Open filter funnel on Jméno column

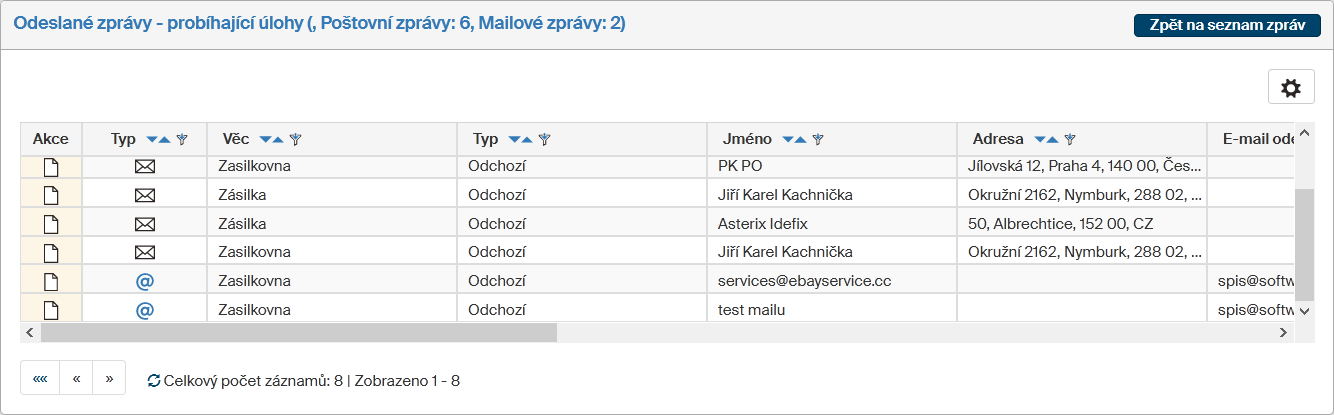point(818,140)
